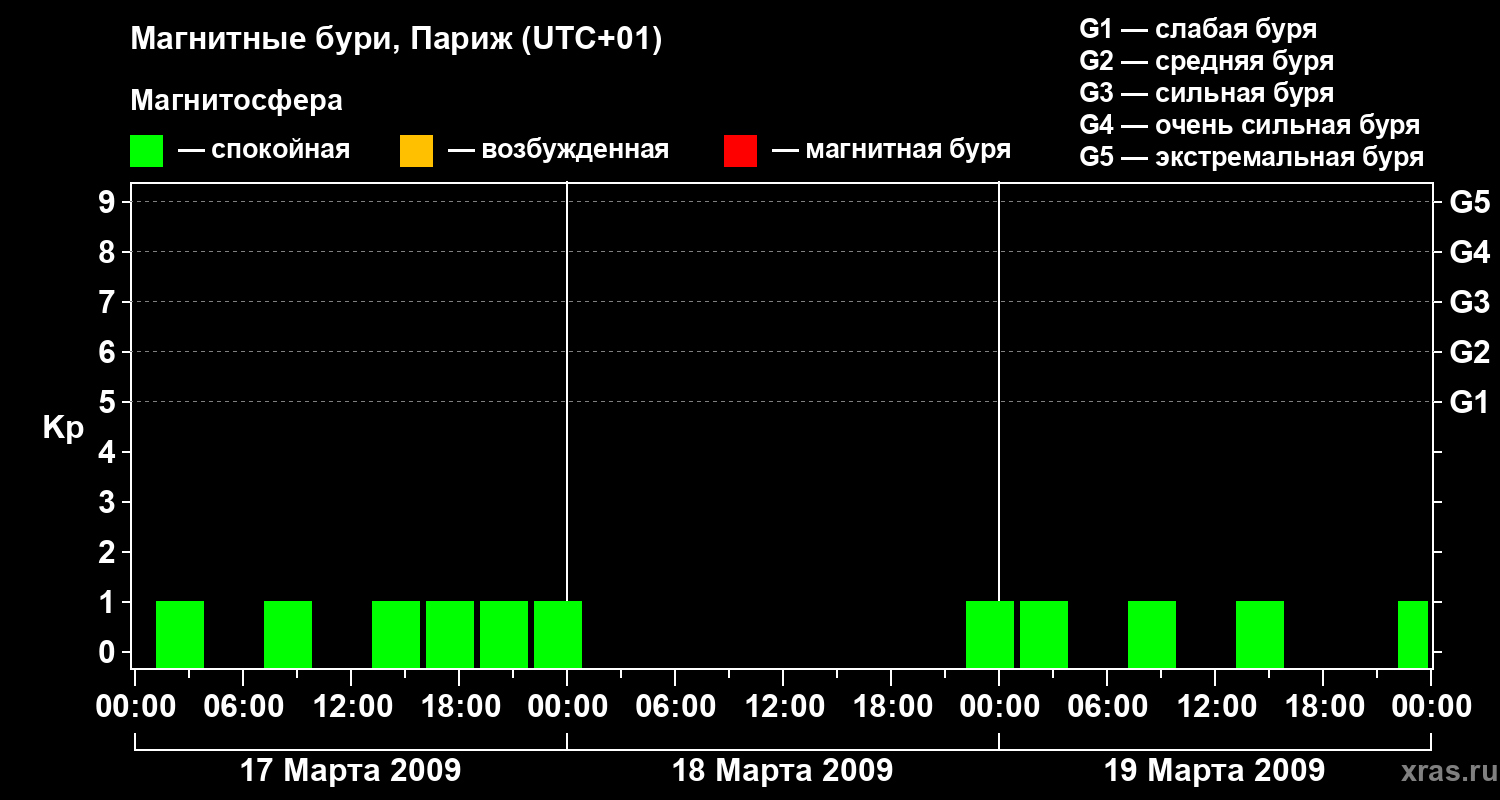This screenshot has height=800, width=1500.
Task: Click the 'G5' label on right axis
Action: [1469, 202]
